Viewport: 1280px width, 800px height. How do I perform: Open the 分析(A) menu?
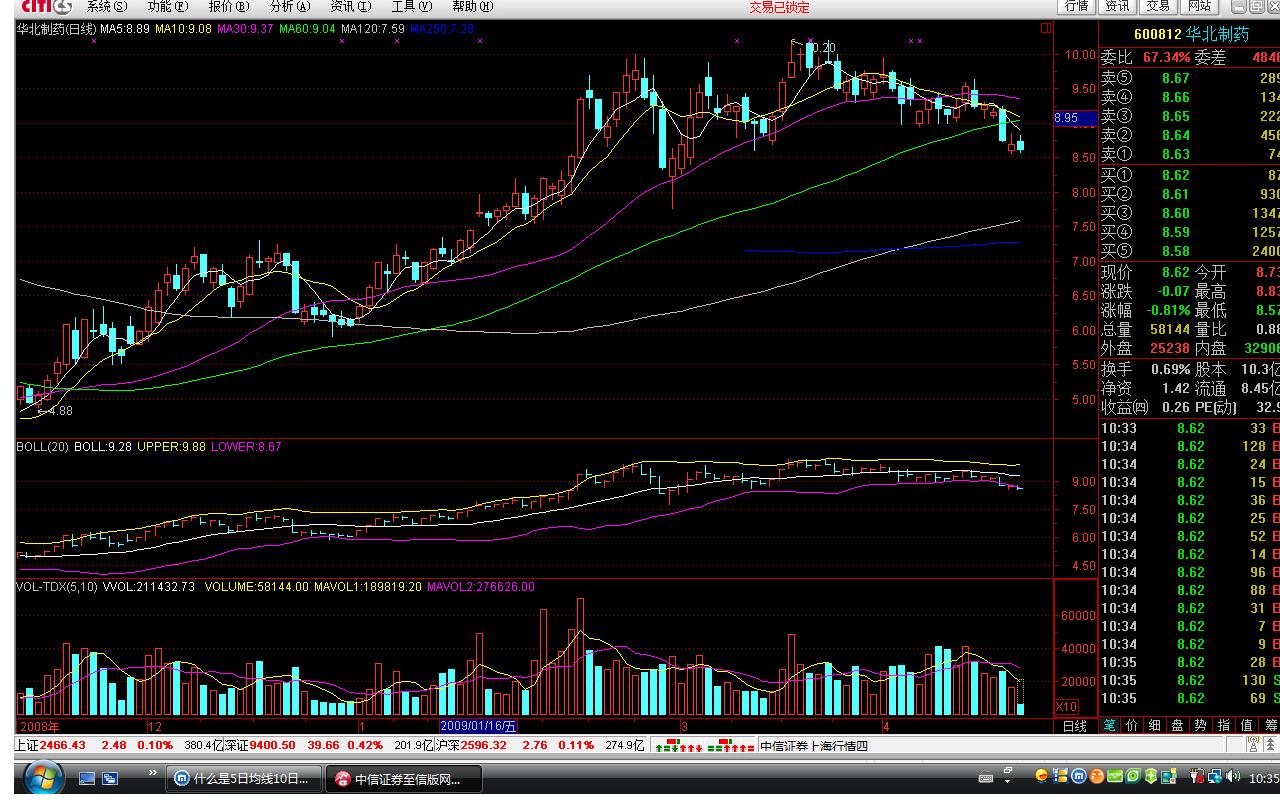[x=289, y=6]
